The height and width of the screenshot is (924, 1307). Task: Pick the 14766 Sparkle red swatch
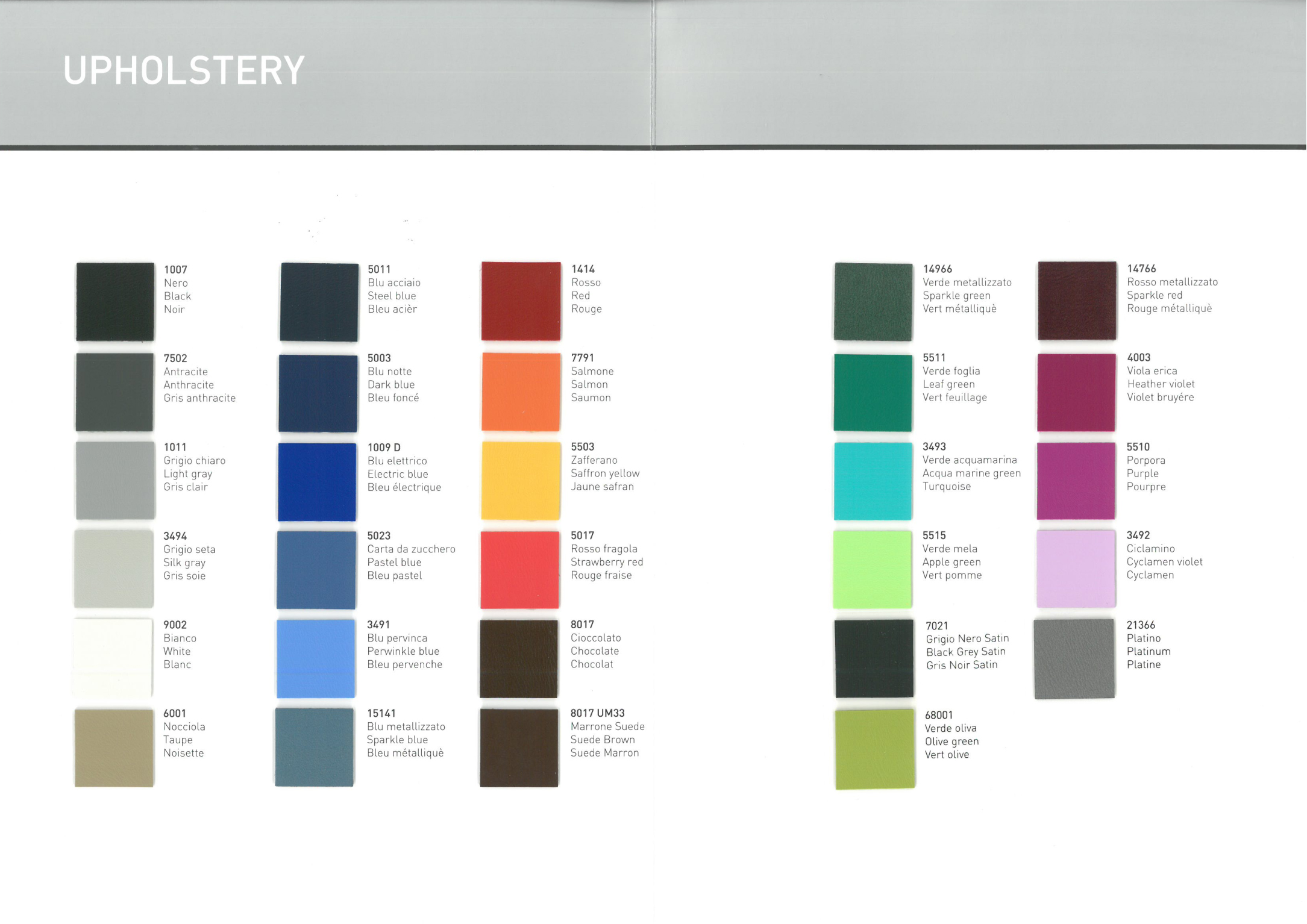click(x=1077, y=301)
